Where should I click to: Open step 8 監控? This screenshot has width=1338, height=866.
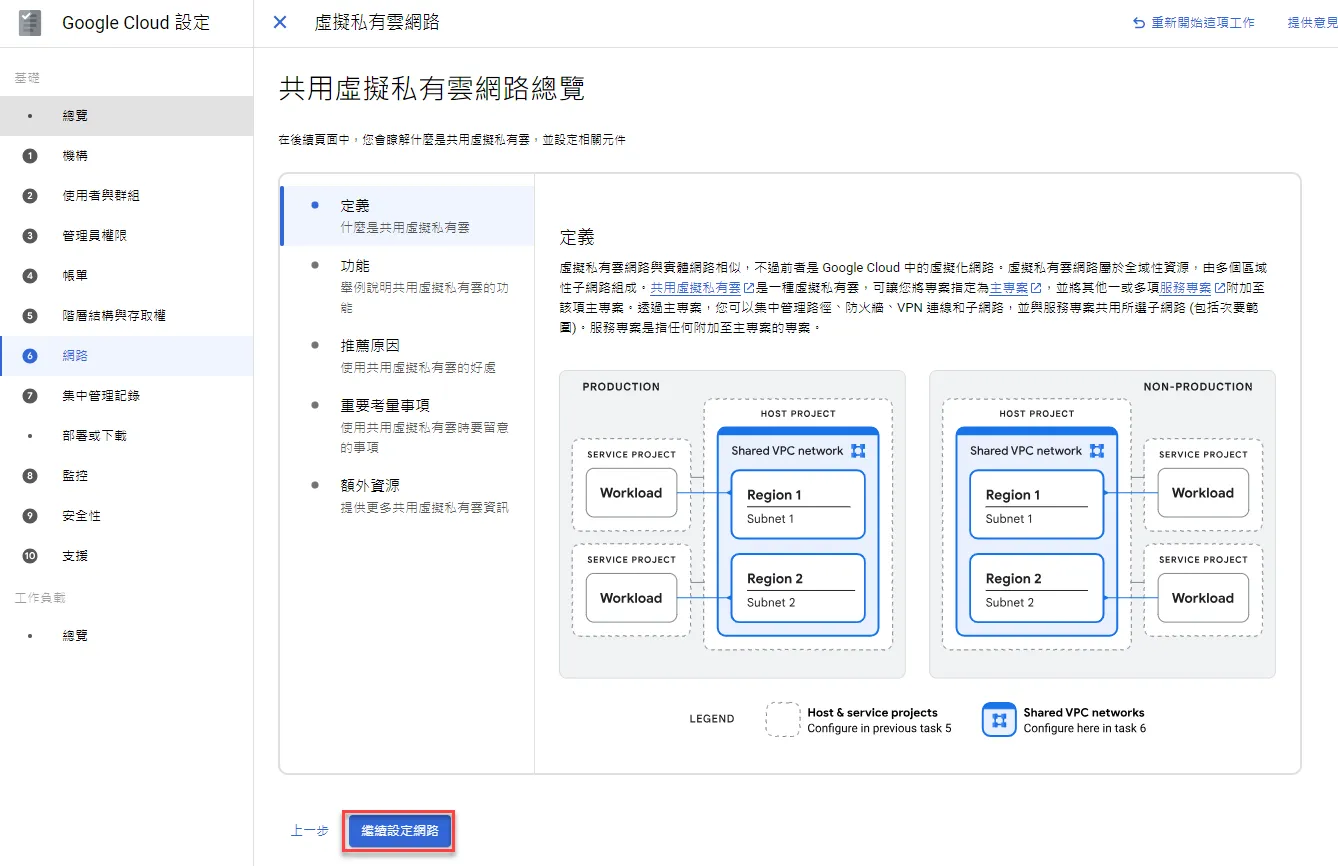(x=126, y=476)
